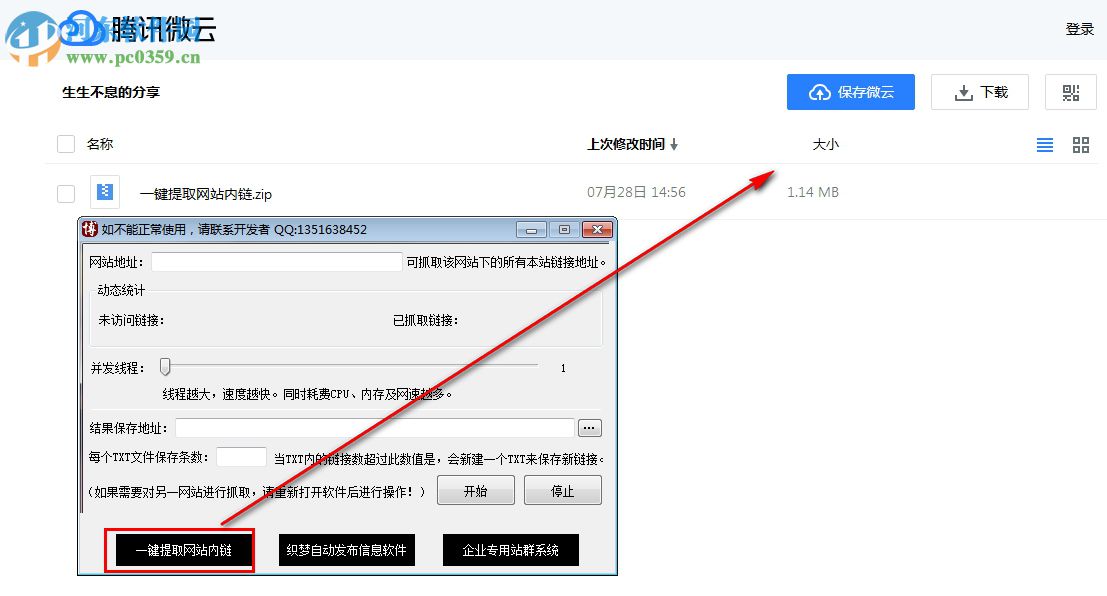Viewport: 1107px width, 596px height.
Task: Click 开始 to start crawling
Action: point(475,490)
